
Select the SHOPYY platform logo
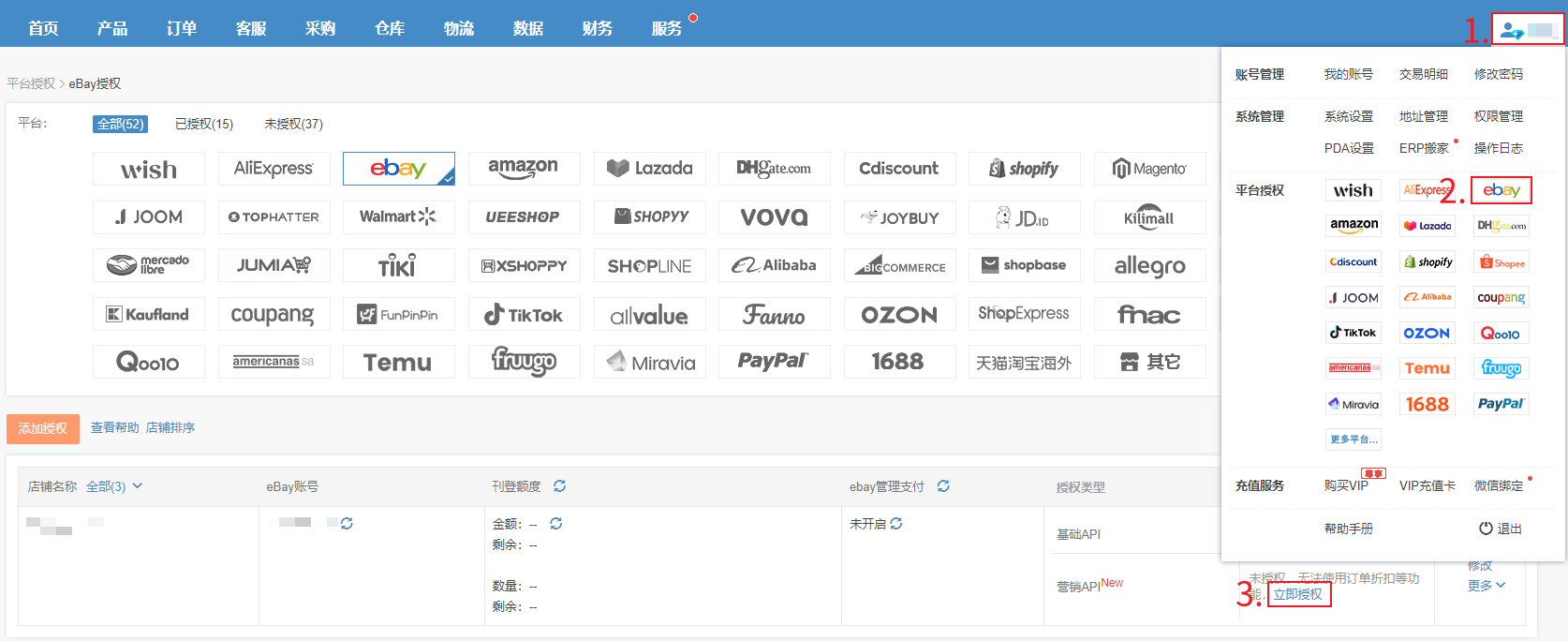(649, 216)
